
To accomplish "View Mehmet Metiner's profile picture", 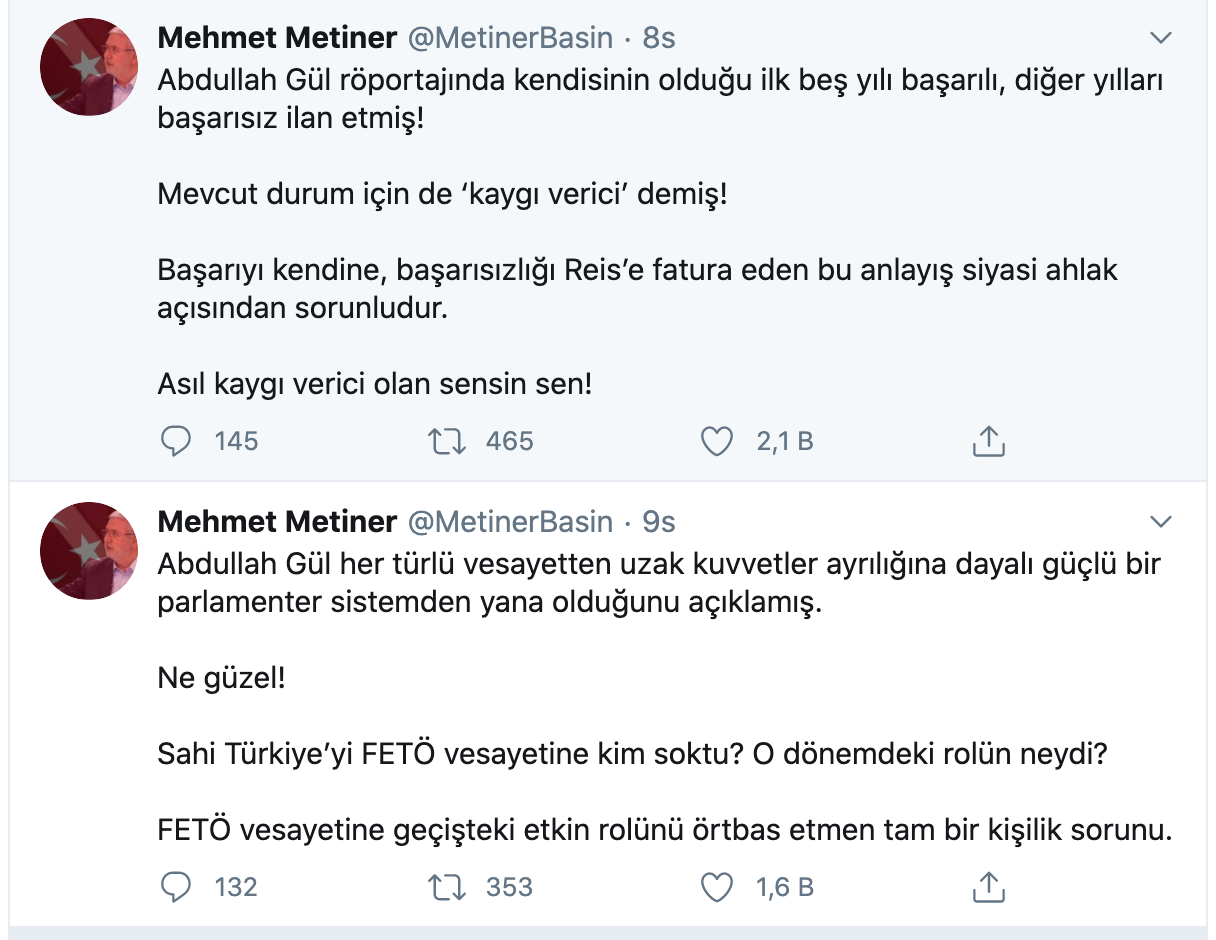I will (88, 68).
